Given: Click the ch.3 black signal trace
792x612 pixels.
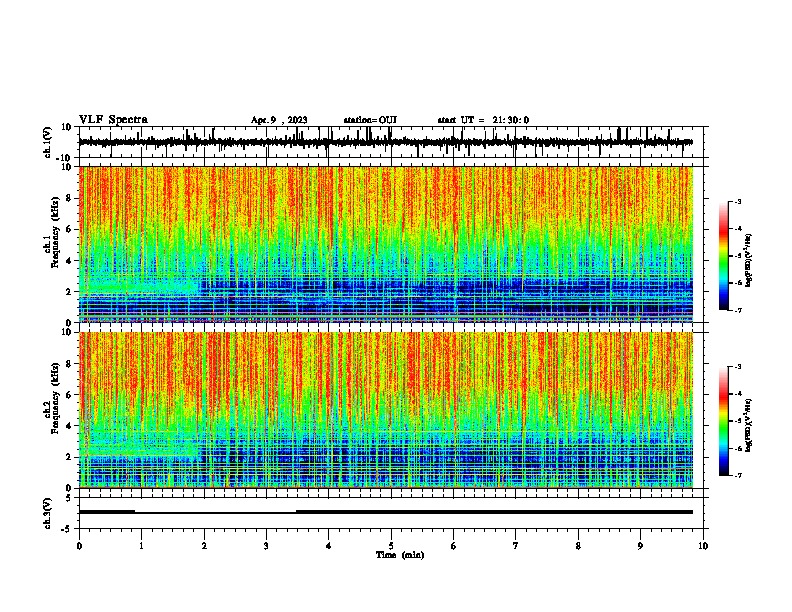Looking at the screenshot, I should click(x=385, y=512).
